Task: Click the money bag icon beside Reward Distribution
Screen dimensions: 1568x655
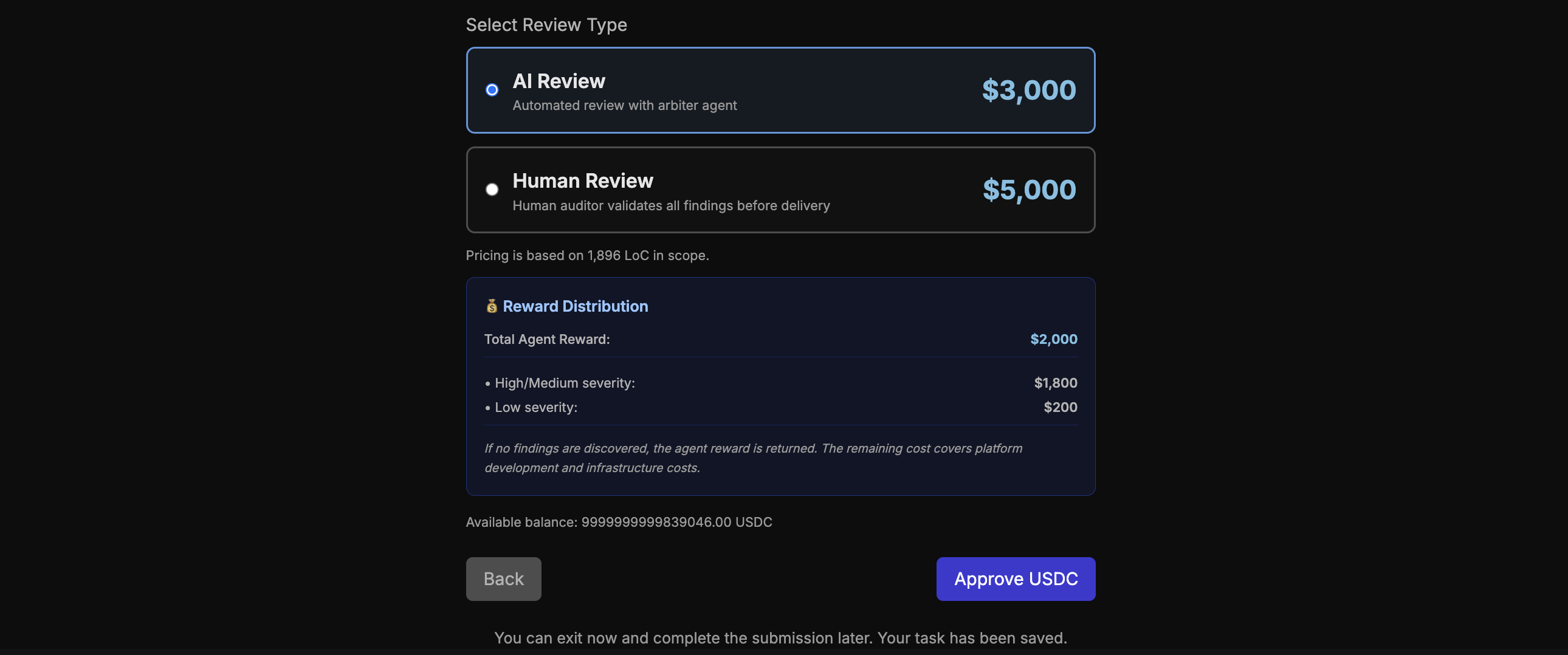Action: click(x=492, y=306)
